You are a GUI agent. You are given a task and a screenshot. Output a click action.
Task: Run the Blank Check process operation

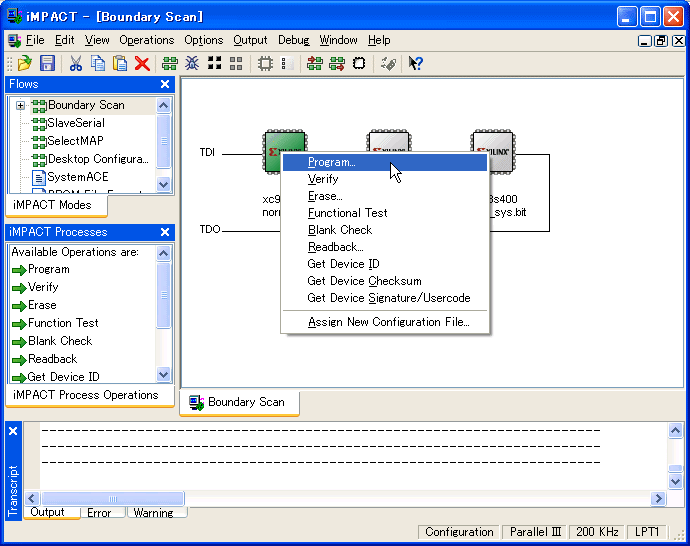coord(59,341)
